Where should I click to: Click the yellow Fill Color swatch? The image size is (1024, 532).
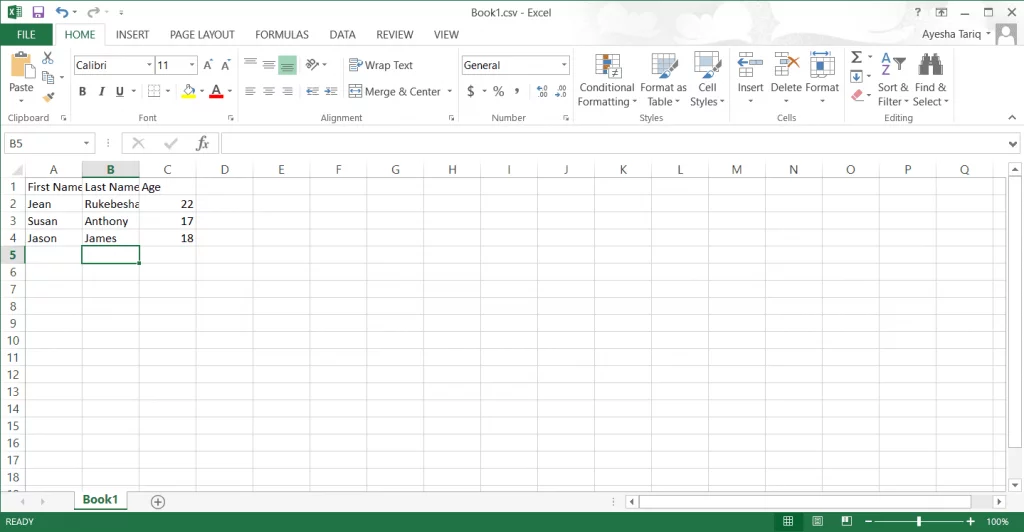(x=189, y=91)
